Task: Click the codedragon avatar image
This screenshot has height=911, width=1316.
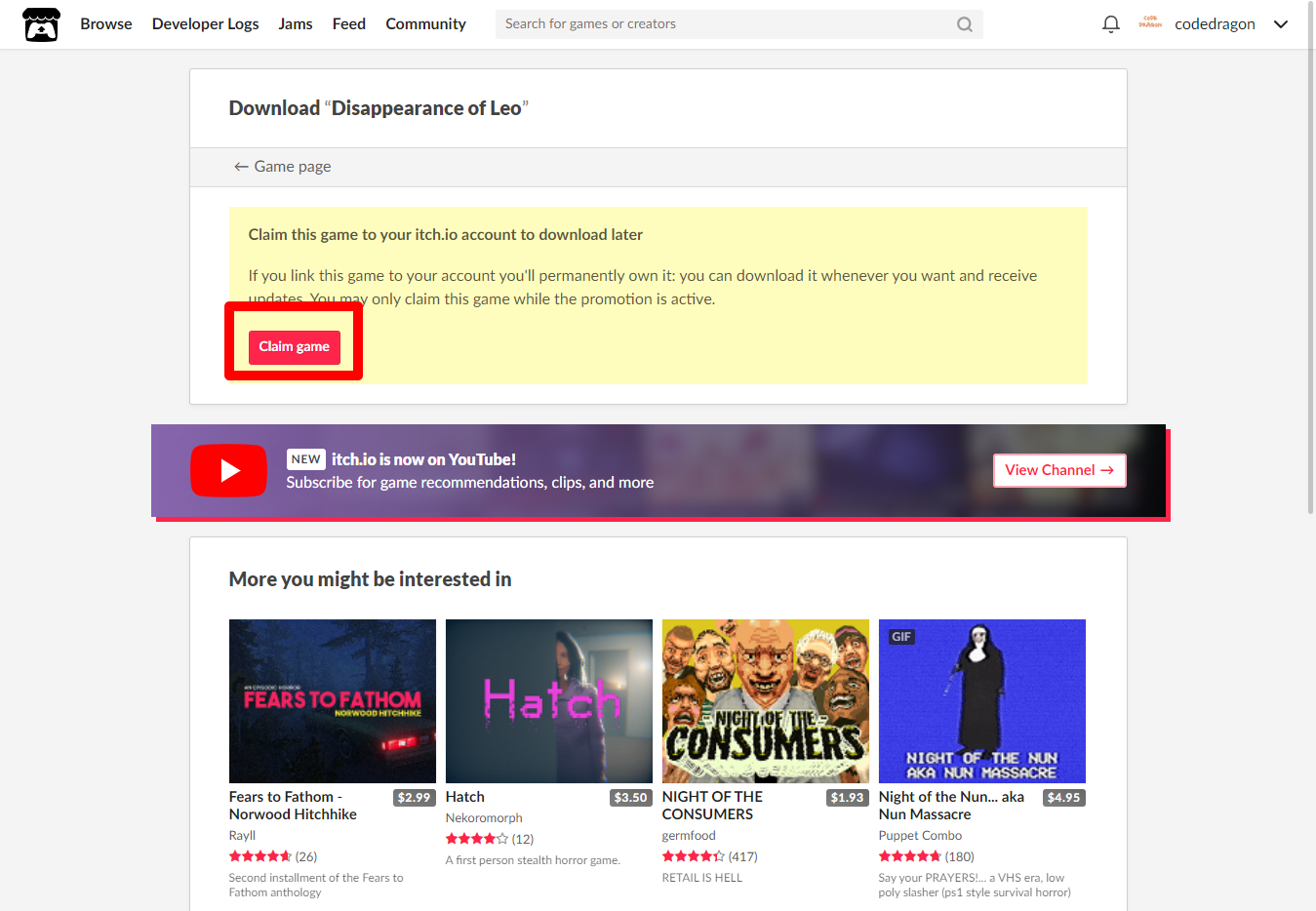Action: (1150, 23)
